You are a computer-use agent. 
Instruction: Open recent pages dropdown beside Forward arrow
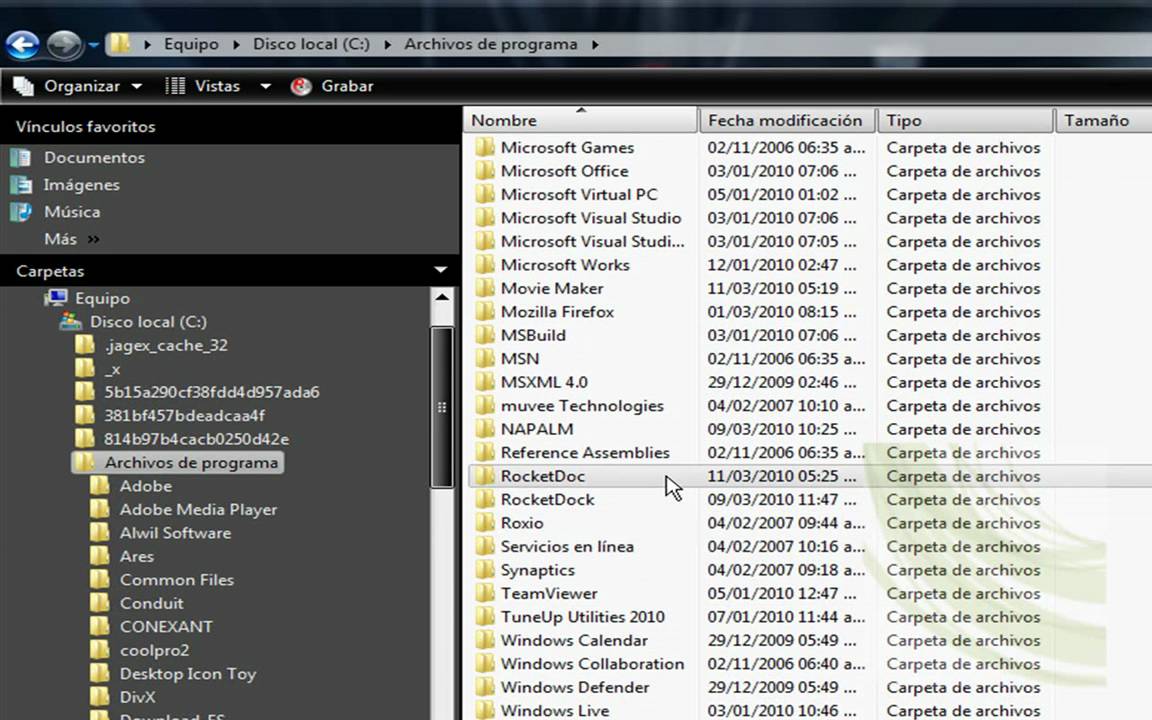coord(93,45)
